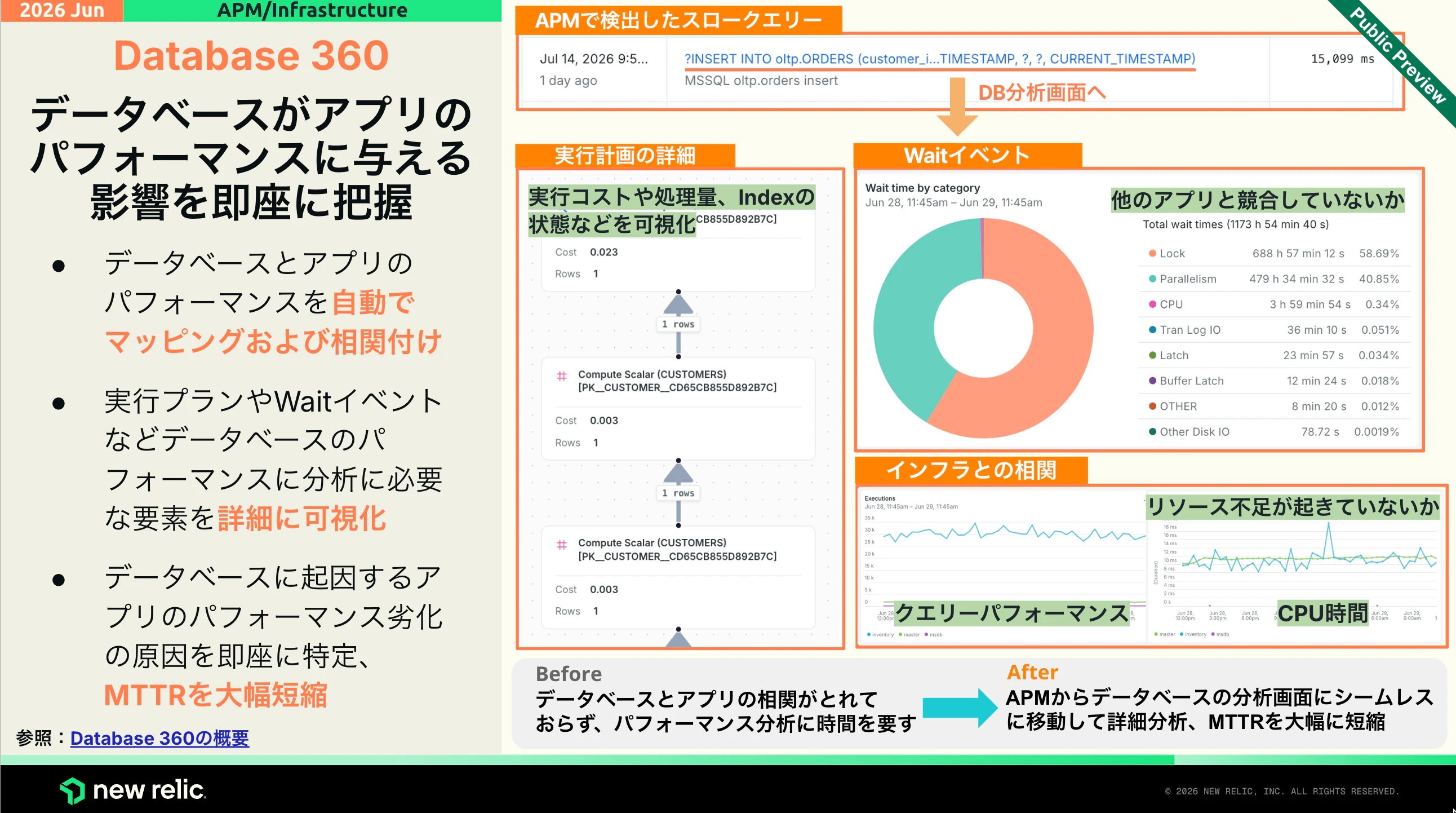
Task: Click the pink CPU legend dot
Action: coord(1152,304)
